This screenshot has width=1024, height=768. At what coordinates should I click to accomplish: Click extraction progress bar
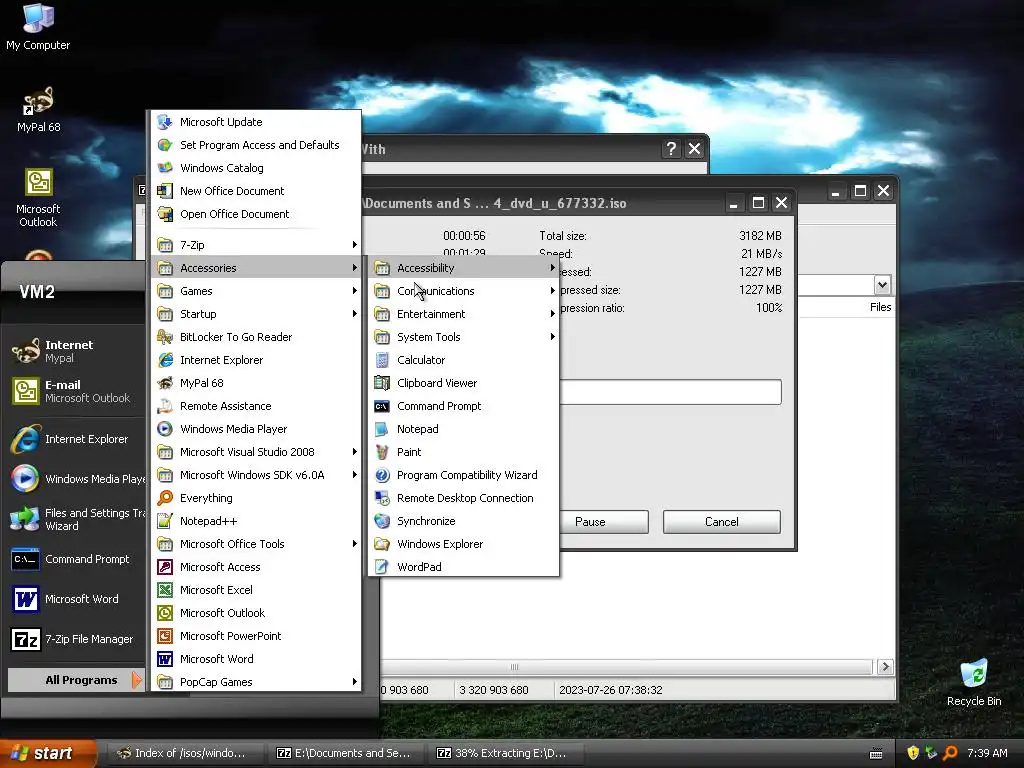670,392
